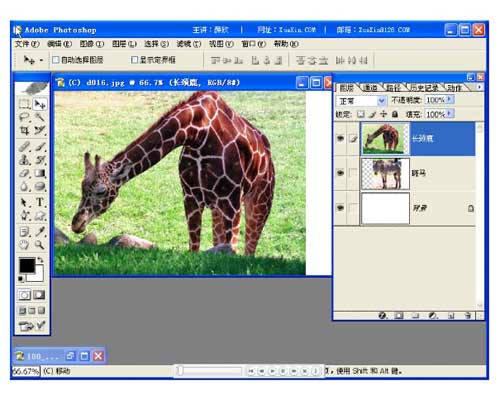Select the Brush tool
Viewport: 500px width, 400px height.
click(x=40, y=146)
